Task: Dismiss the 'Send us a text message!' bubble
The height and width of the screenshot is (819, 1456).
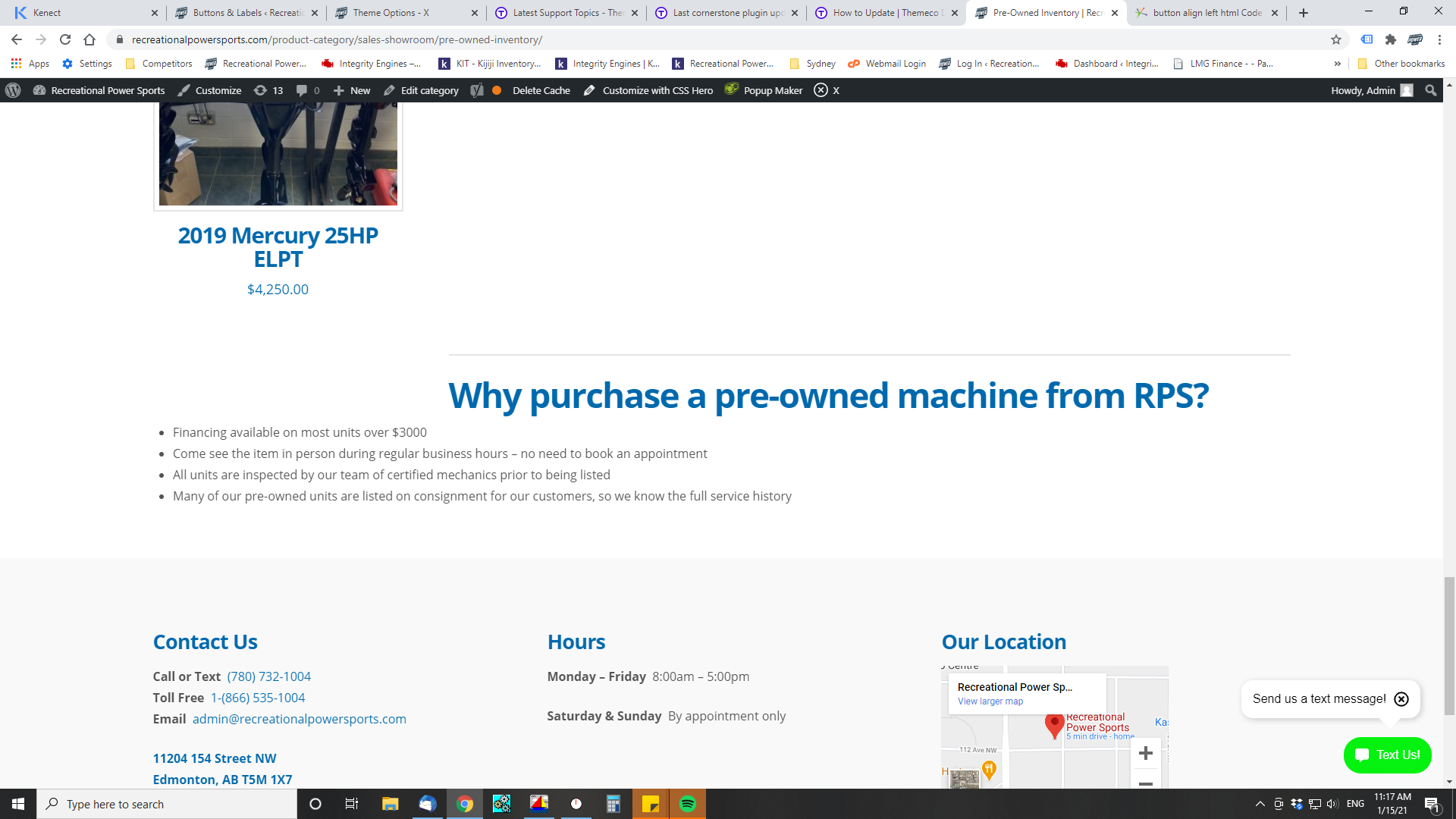Action: [x=1401, y=699]
